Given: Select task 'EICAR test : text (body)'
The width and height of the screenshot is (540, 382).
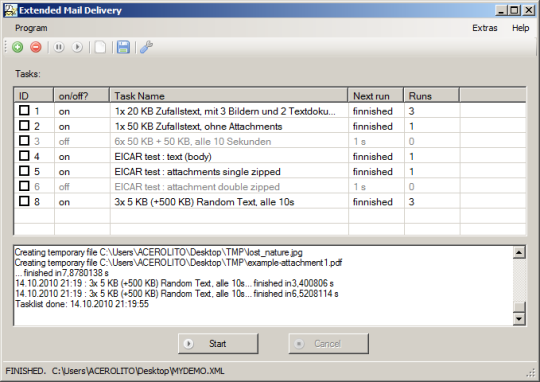Looking at the screenshot, I should 163,157.
